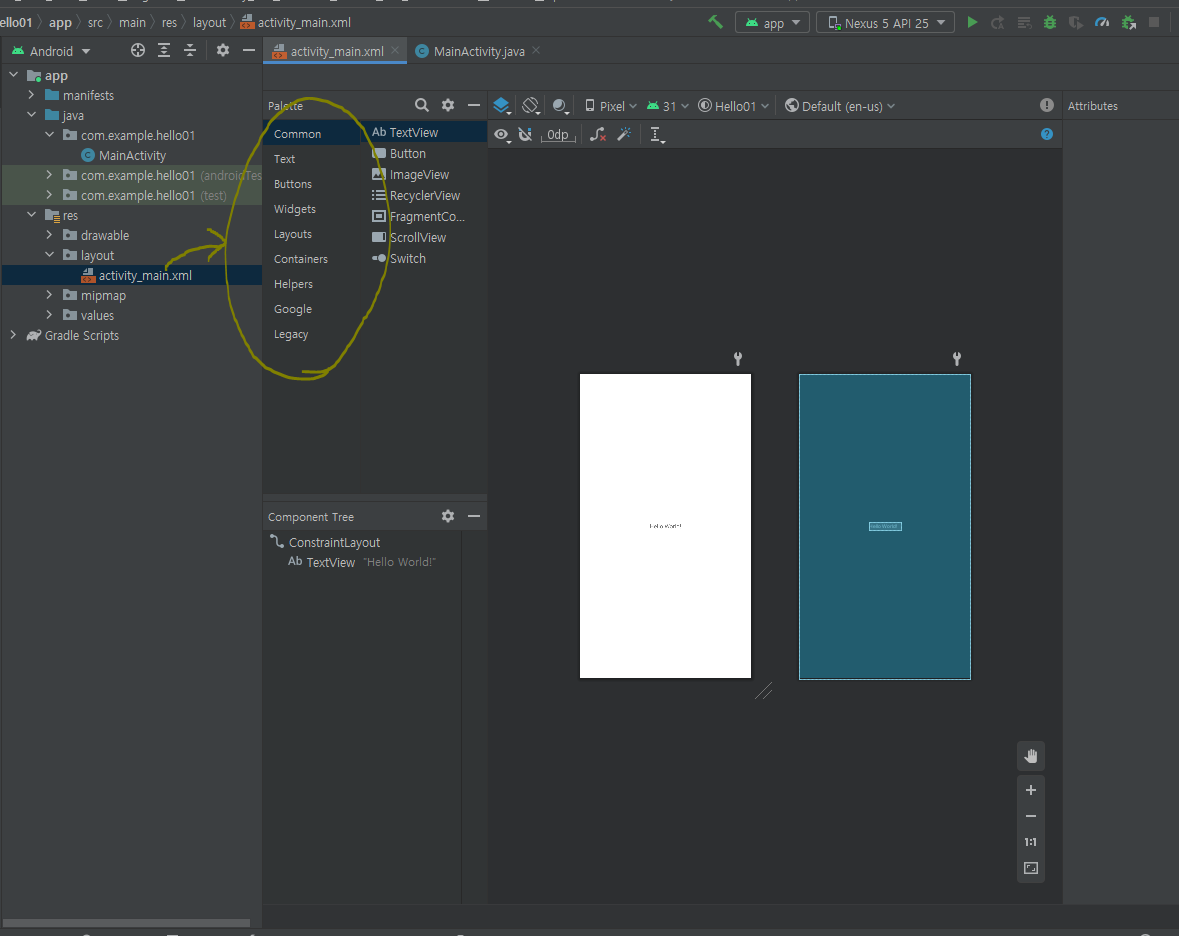
Task: Run the app with green play button
Action: [x=972, y=23]
